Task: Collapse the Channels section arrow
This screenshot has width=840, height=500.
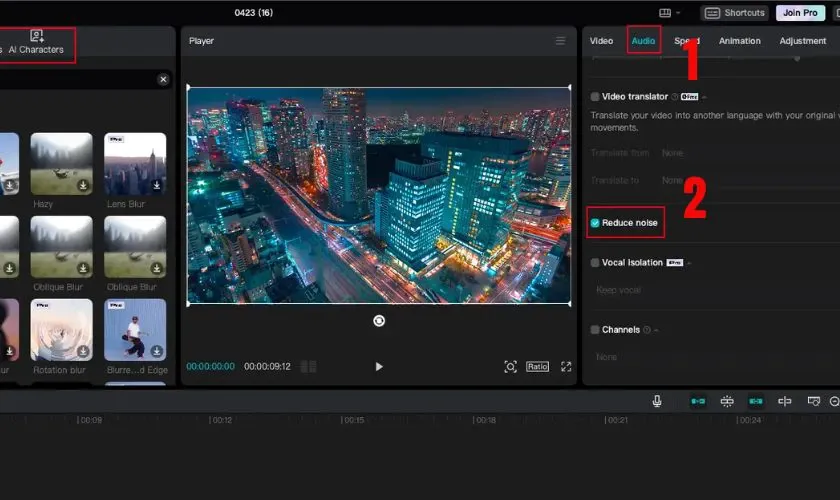Action: pyautogui.click(x=656, y=330)
